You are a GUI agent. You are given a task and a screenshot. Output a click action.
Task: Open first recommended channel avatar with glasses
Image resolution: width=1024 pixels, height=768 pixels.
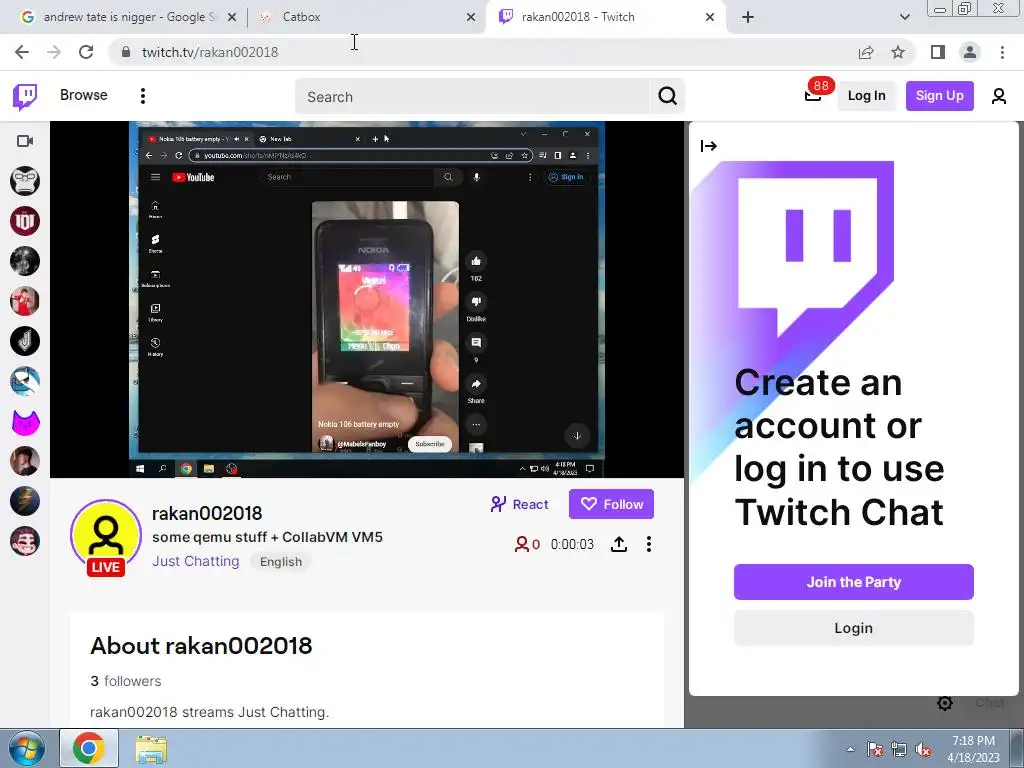25,181
